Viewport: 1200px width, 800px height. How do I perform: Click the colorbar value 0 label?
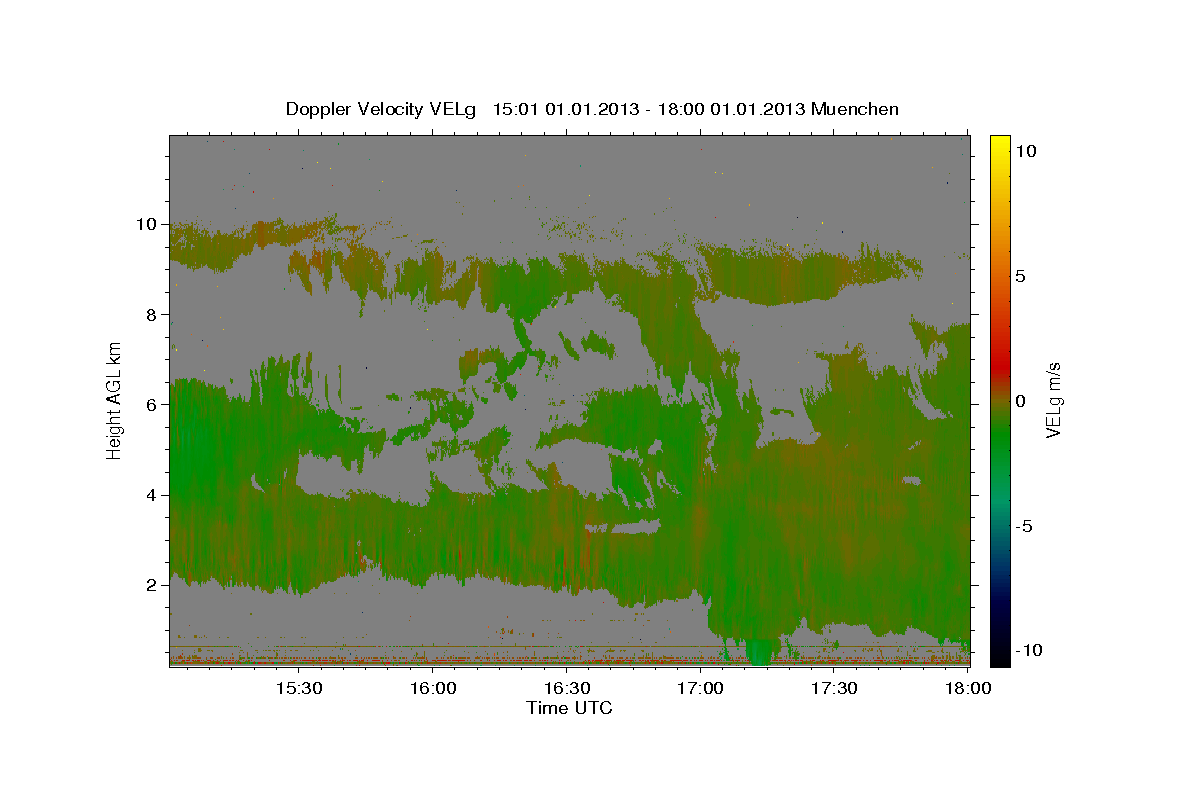(1020, 400)
